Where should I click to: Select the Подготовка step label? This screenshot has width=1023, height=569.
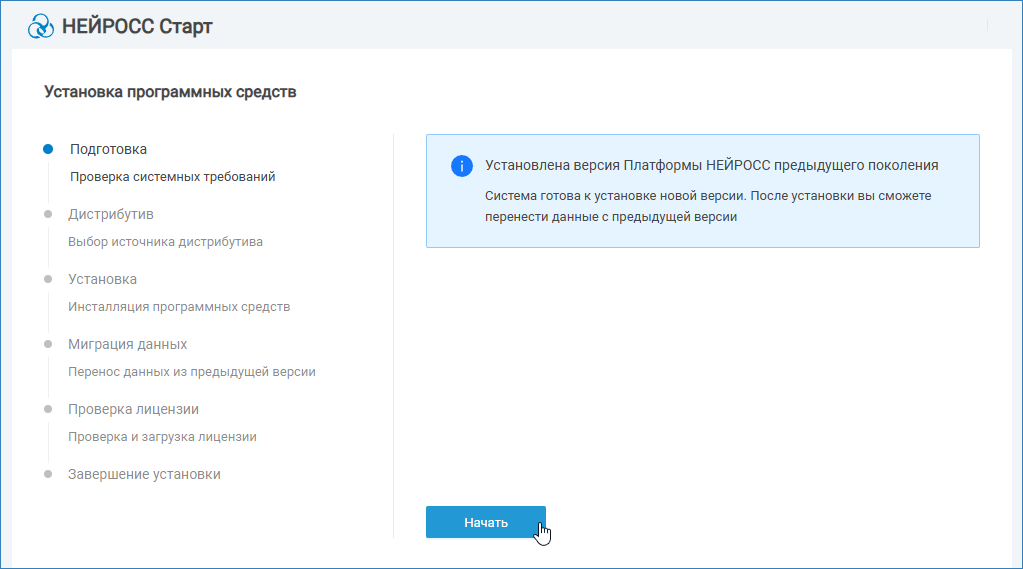[108, 149]
